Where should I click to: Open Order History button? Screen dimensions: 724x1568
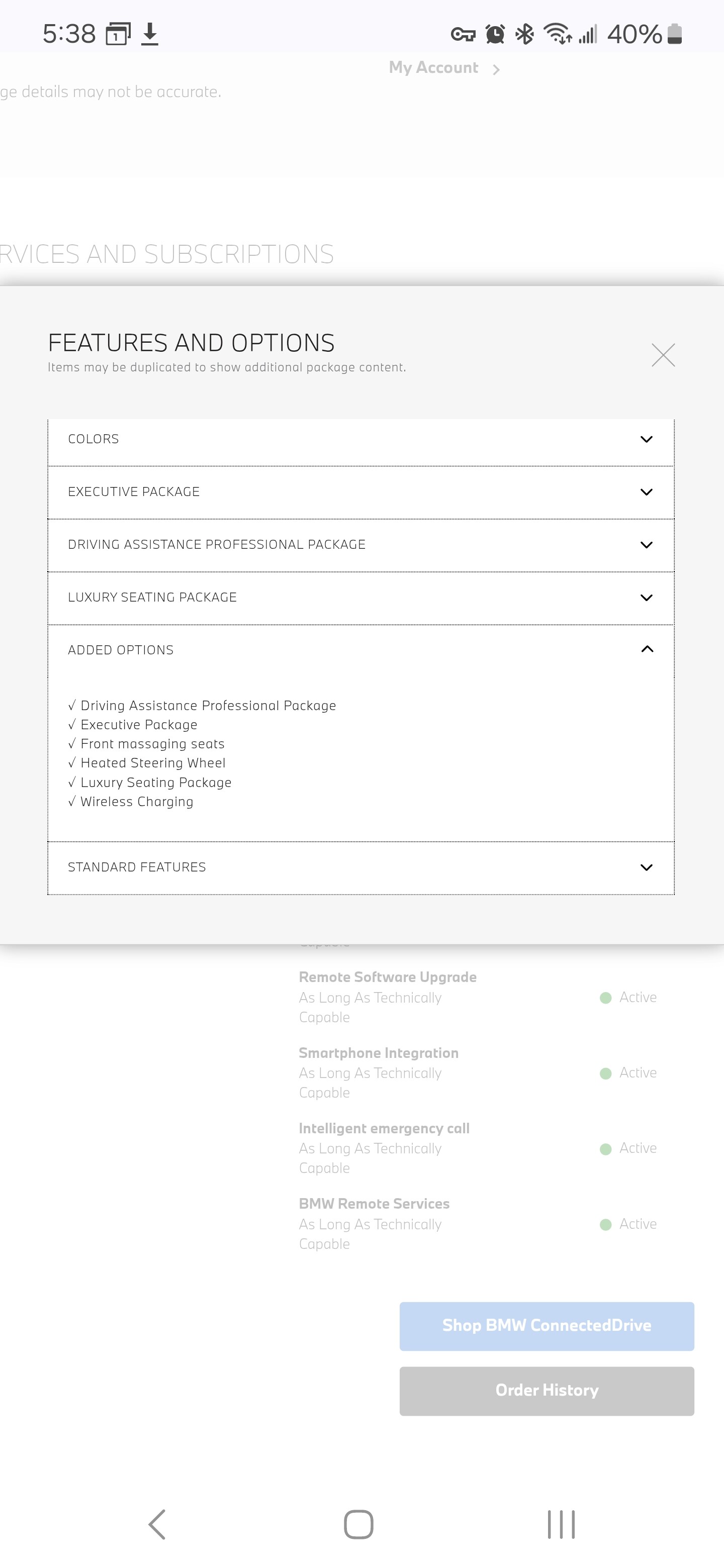[546, 1391]
